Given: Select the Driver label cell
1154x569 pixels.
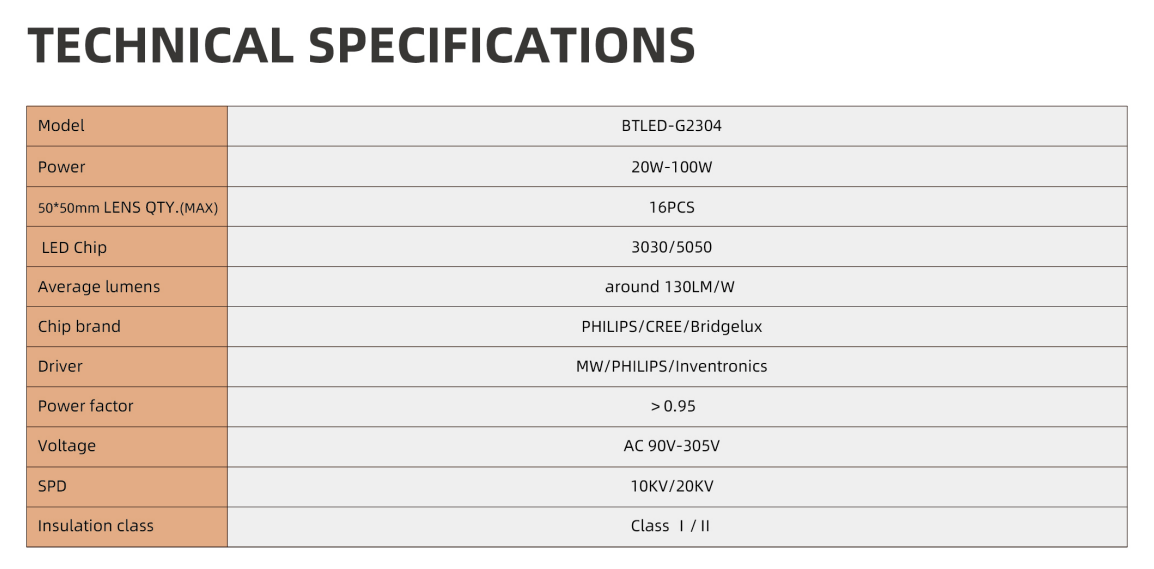Looking at the screenshot, I should (60, 367).
